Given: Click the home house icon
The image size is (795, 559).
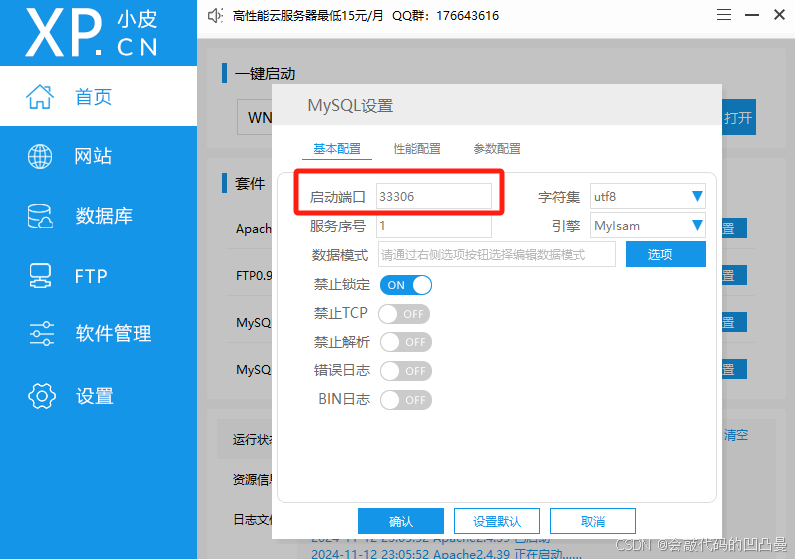Looking at the screenshot, I should pos(40,97).
